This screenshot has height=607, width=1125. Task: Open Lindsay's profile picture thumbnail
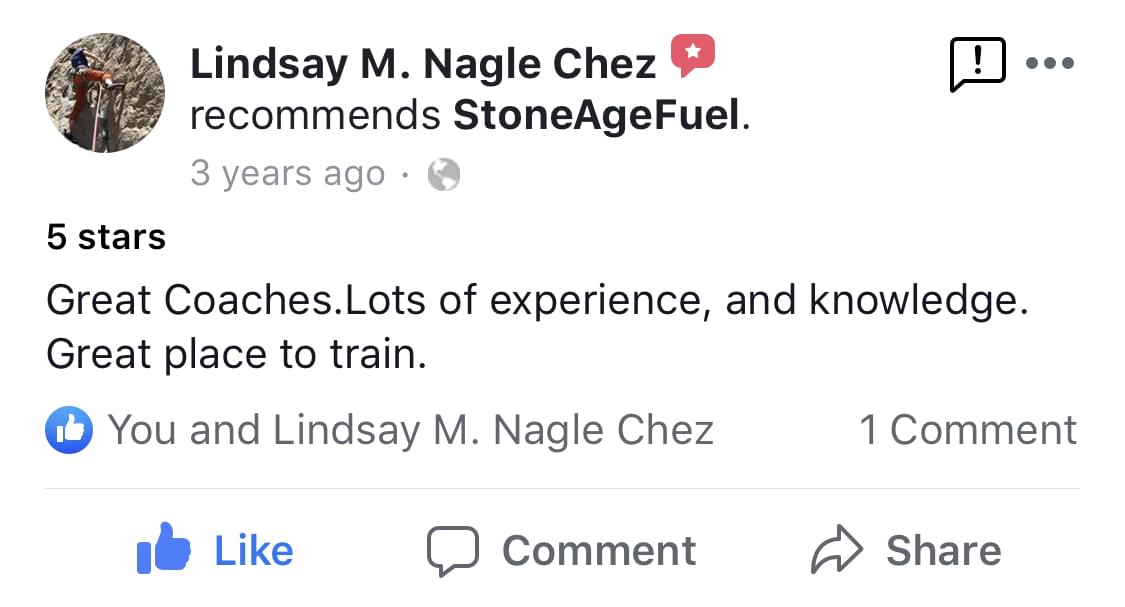(105, 93)
